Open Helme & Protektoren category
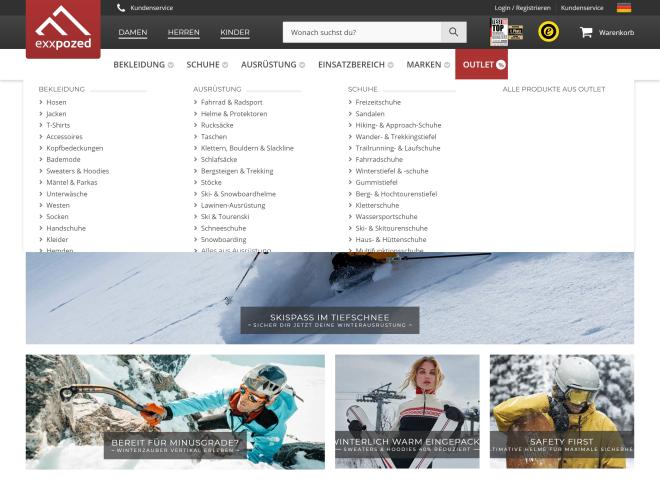 (234, 114)
